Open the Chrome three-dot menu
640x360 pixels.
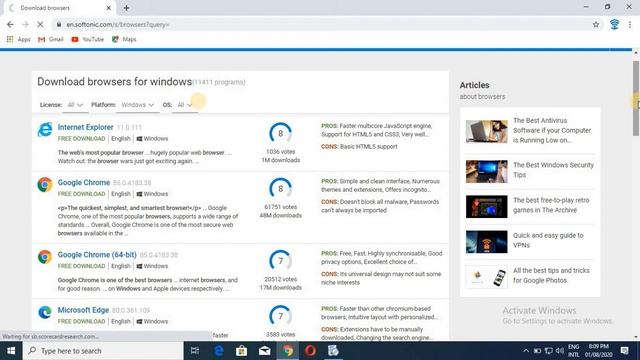point(630,24)
